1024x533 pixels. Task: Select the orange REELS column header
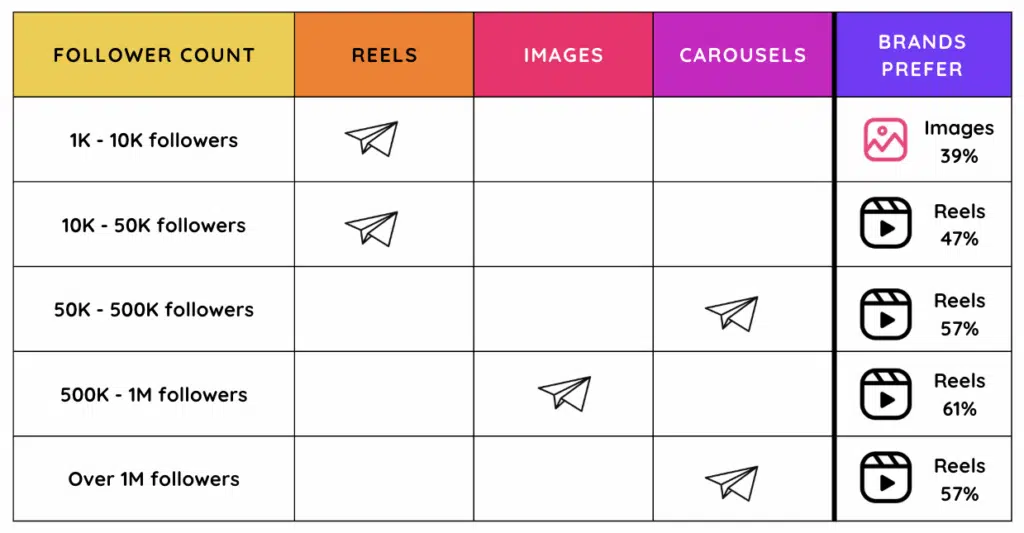[x=384, y=55]
